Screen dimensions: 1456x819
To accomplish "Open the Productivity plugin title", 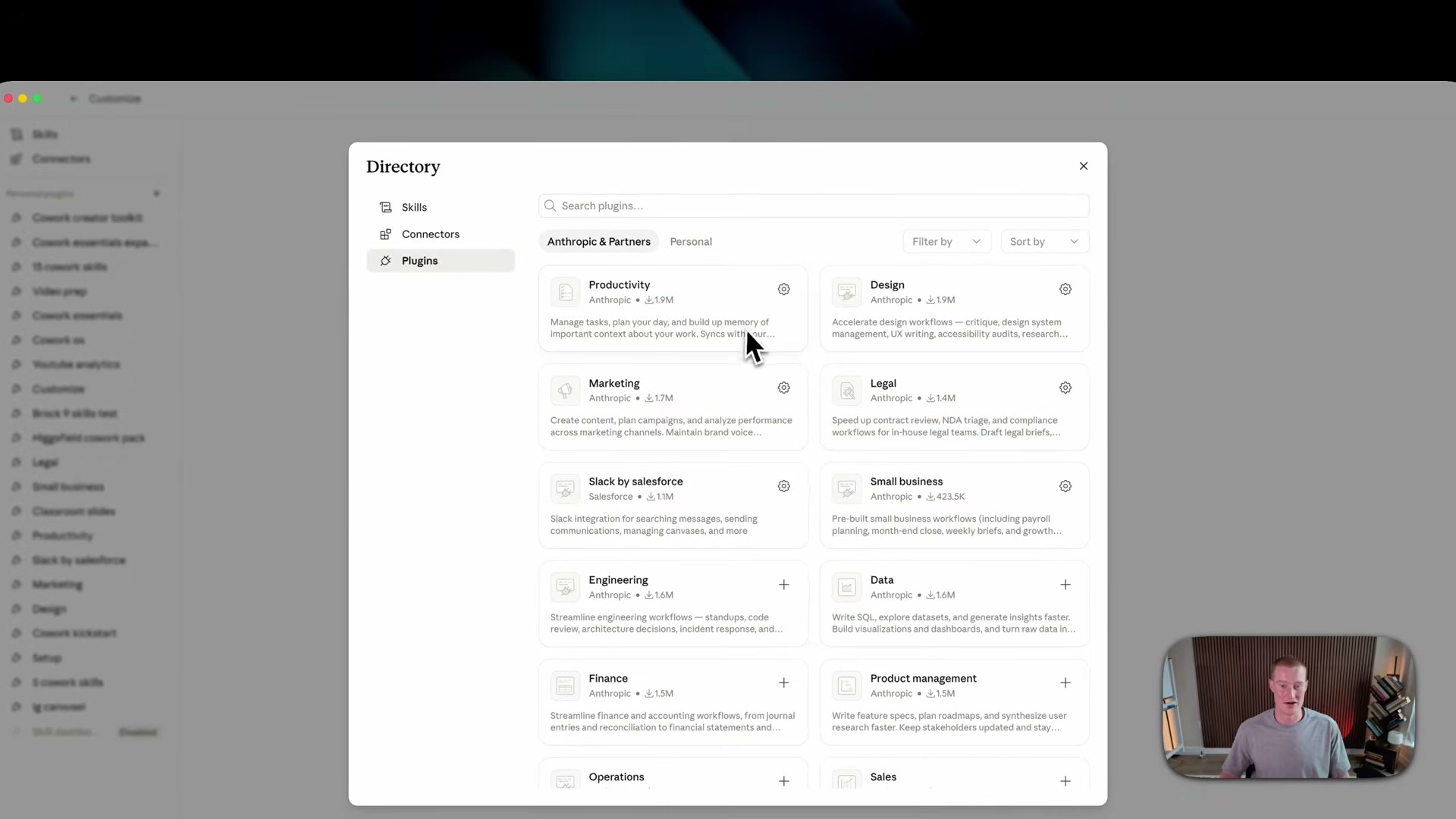I will (x=619, y=284).
